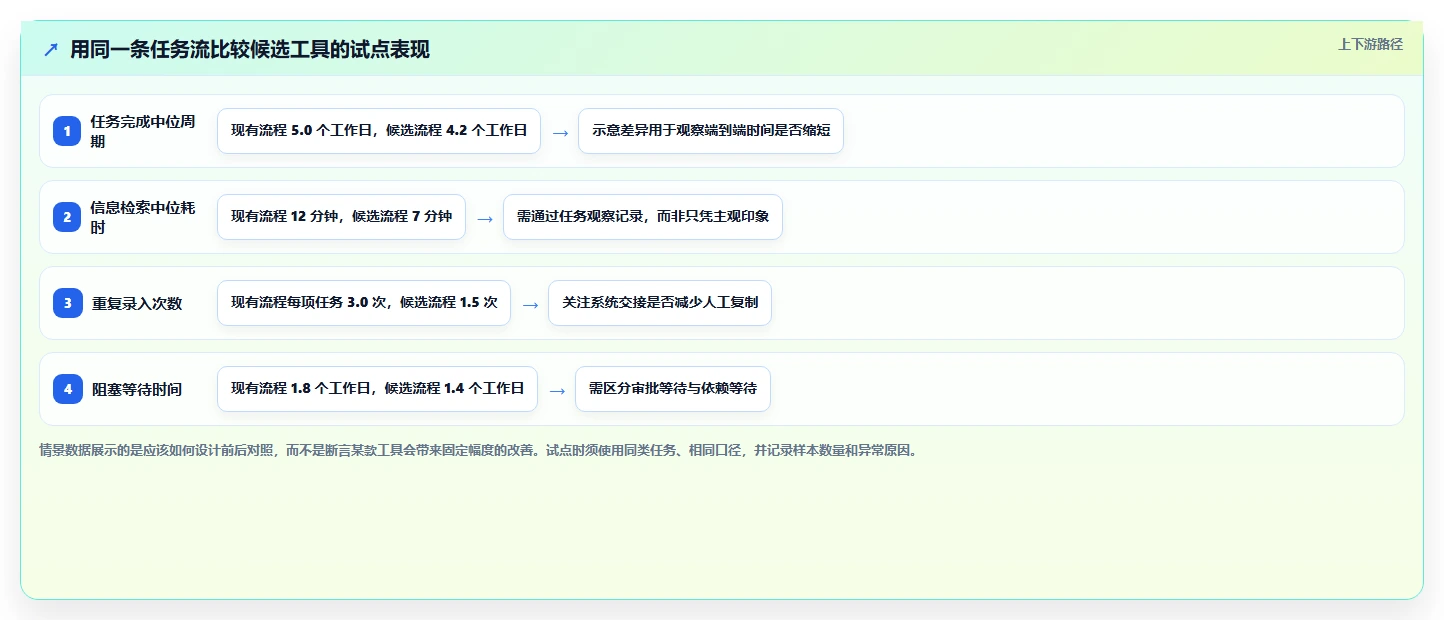
Task: Click the 信息检索中位耗时 label
Action: coord(143,217)
